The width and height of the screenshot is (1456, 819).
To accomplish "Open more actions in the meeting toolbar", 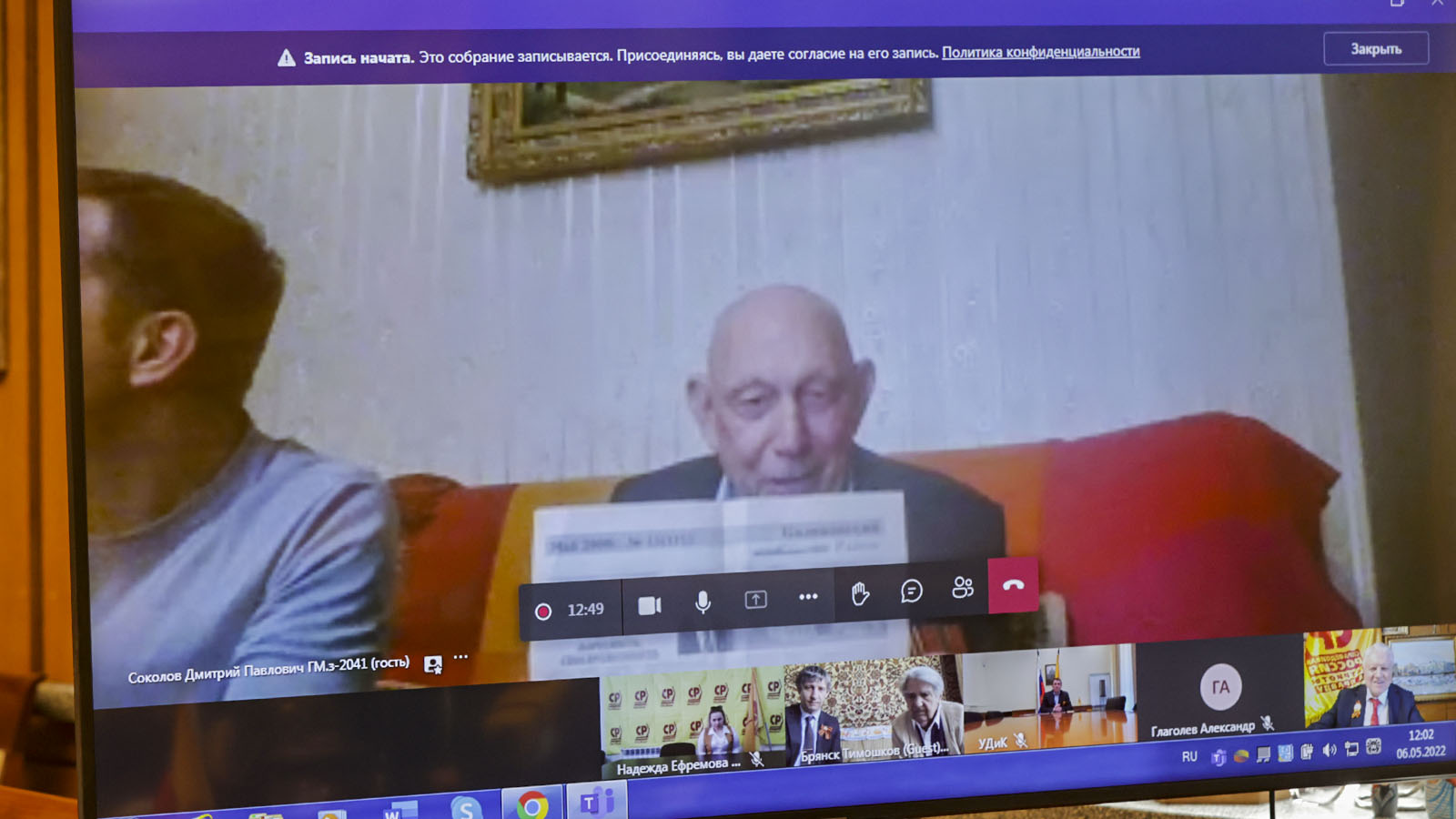I will coord(808,597).
